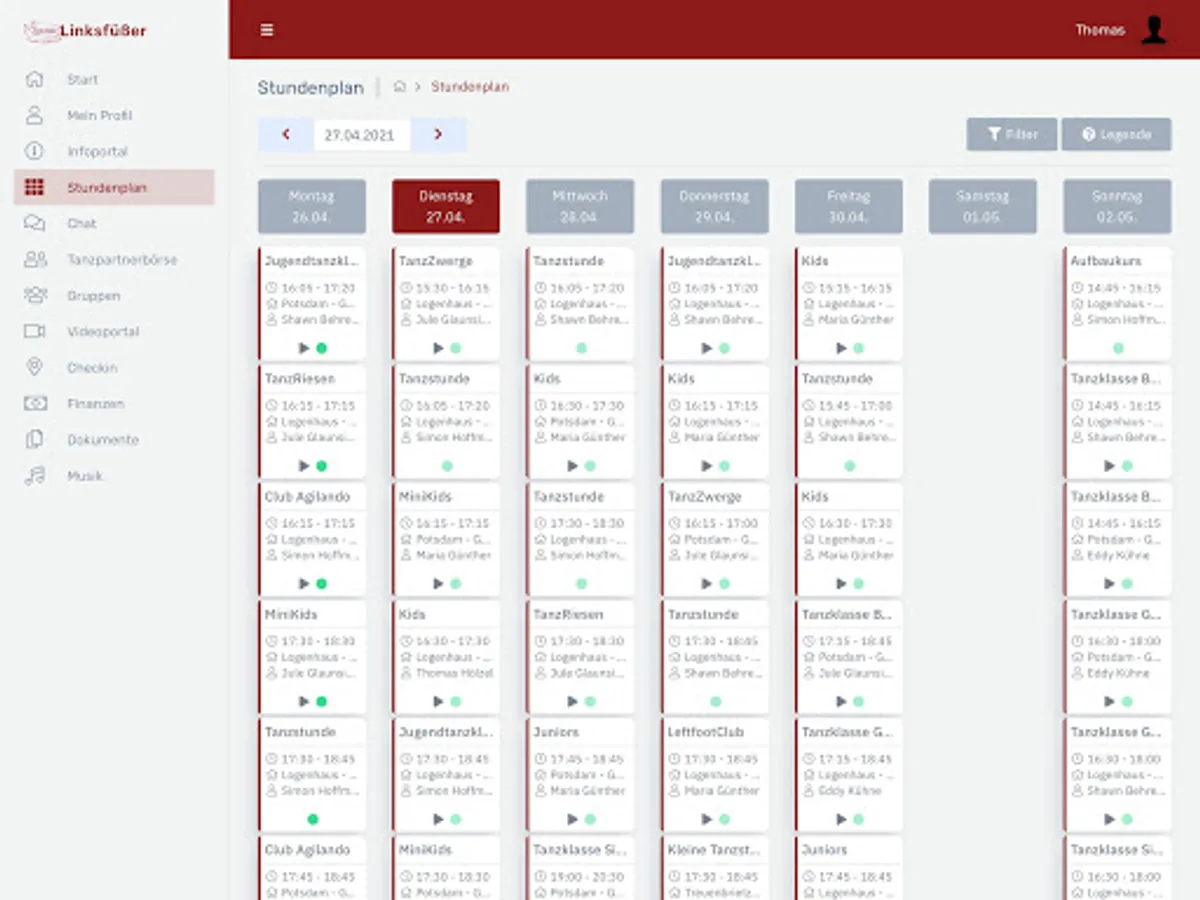Image resolution: width=1200 pixels, height=900 pixels.
Task: Click status dot on Friday Tanzstunde card
Action: [x=849, y=466]
